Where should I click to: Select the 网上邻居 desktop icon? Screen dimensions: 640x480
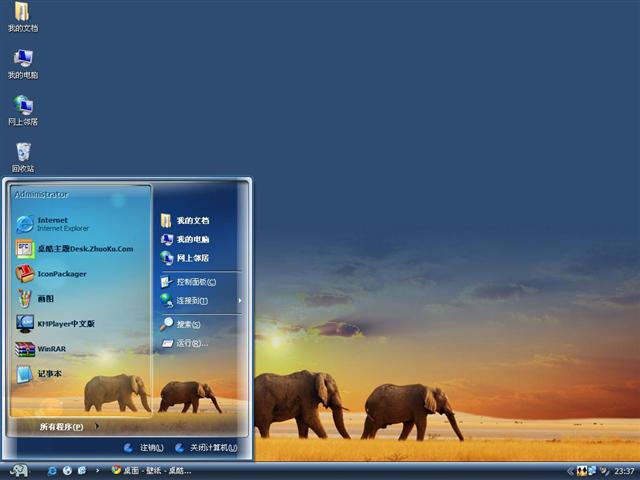[x=23, y=108]
